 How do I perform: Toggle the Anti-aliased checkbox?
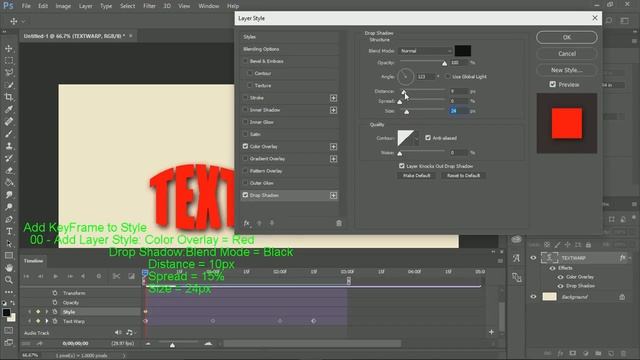point(428,138)
